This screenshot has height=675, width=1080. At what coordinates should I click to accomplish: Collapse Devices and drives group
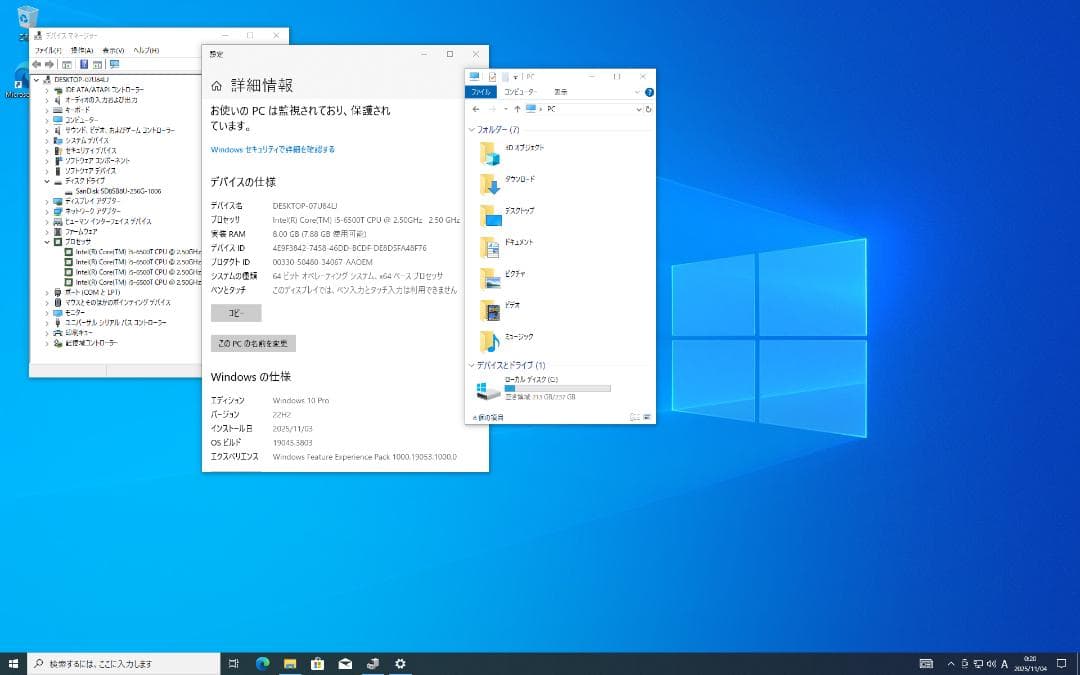(x=472, y=366)
